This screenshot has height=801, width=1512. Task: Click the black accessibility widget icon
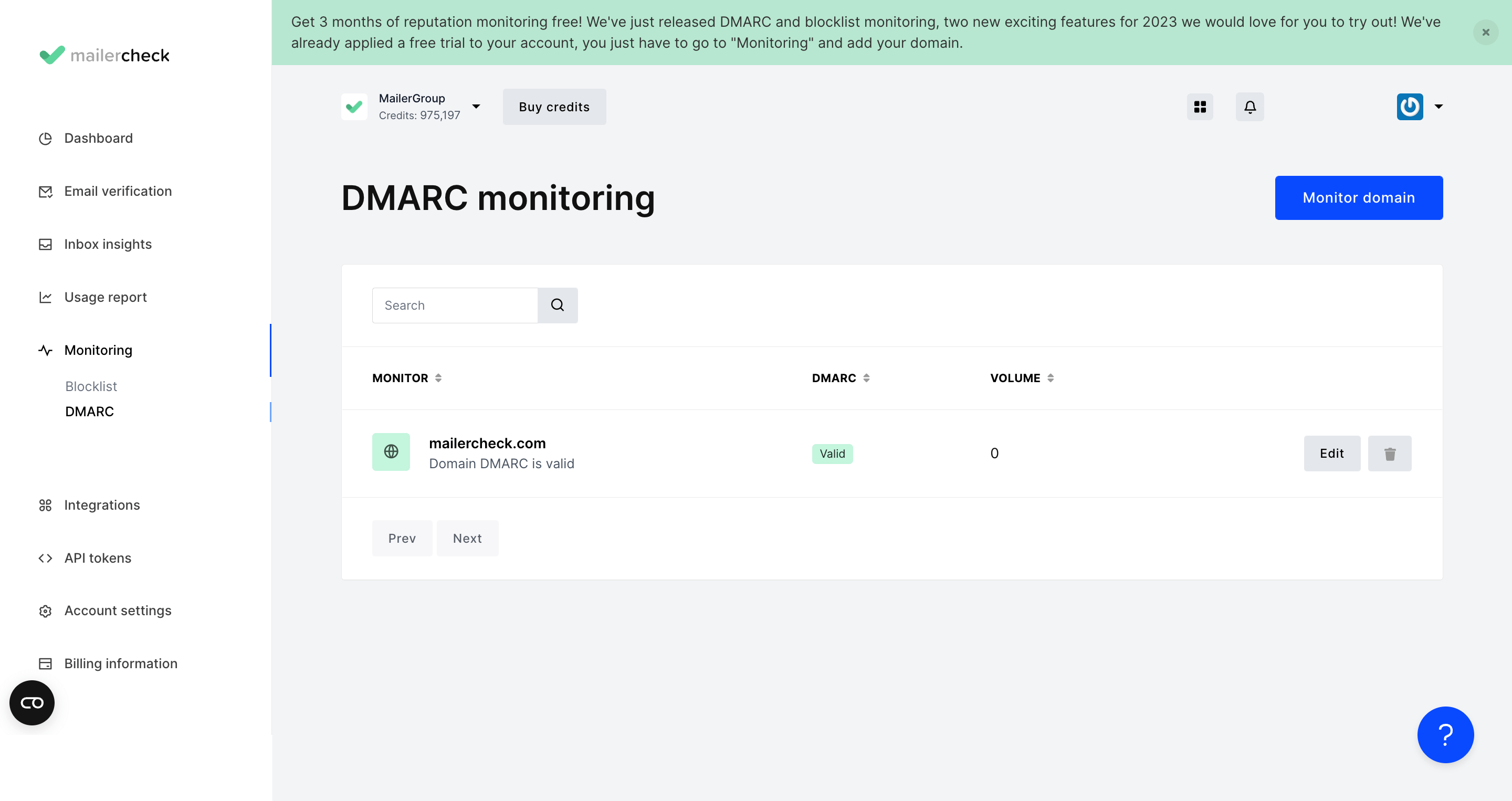tap(32, 703)
